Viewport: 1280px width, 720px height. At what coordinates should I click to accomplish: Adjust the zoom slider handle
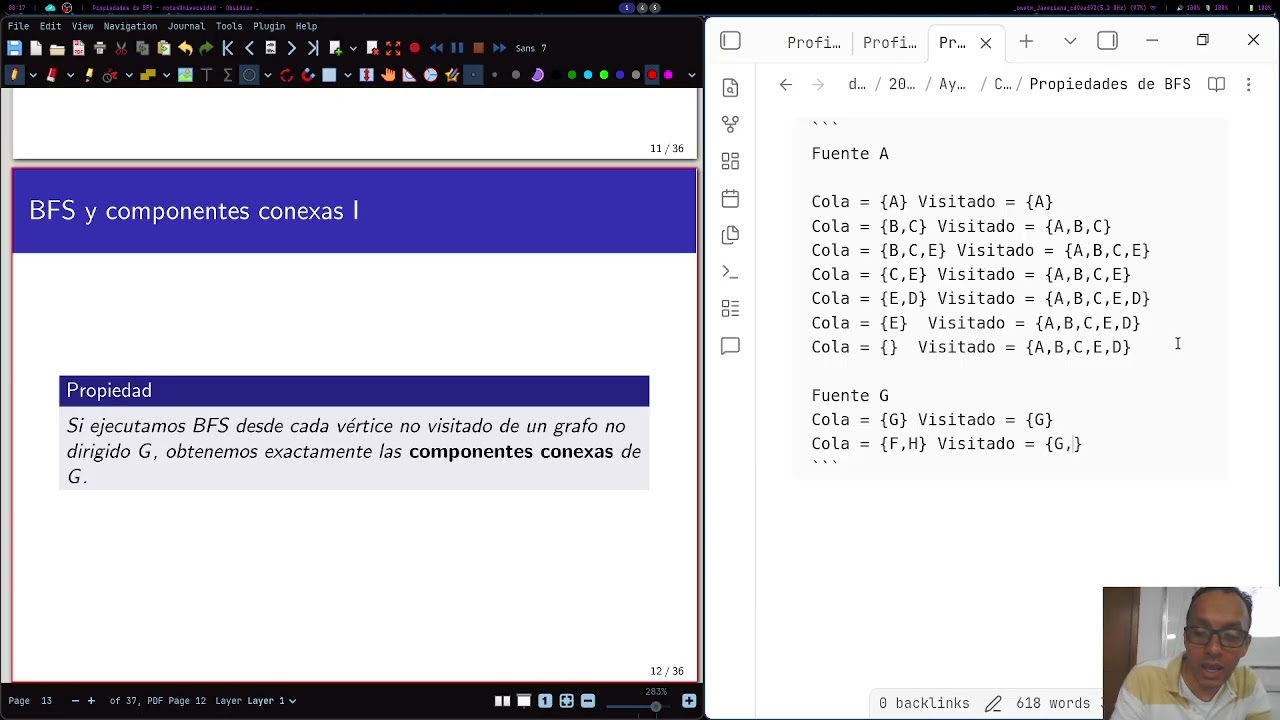click(655, 706)
